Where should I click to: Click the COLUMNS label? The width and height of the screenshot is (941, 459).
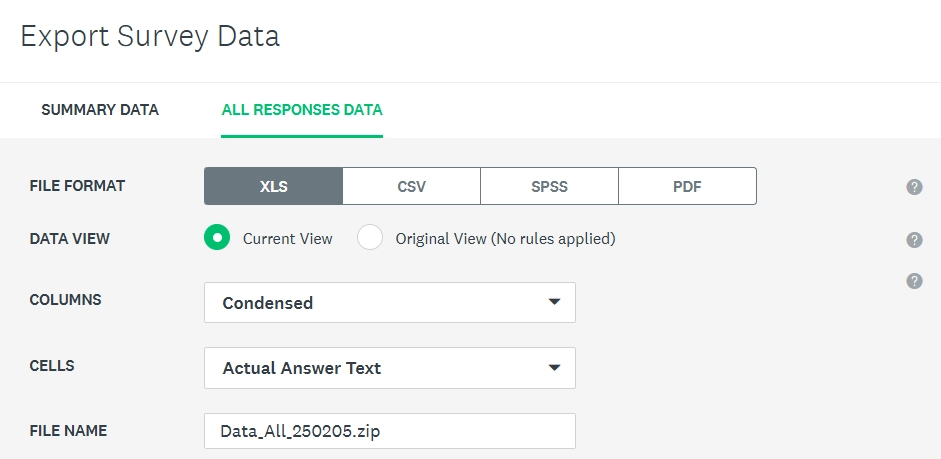click(65, 299)
